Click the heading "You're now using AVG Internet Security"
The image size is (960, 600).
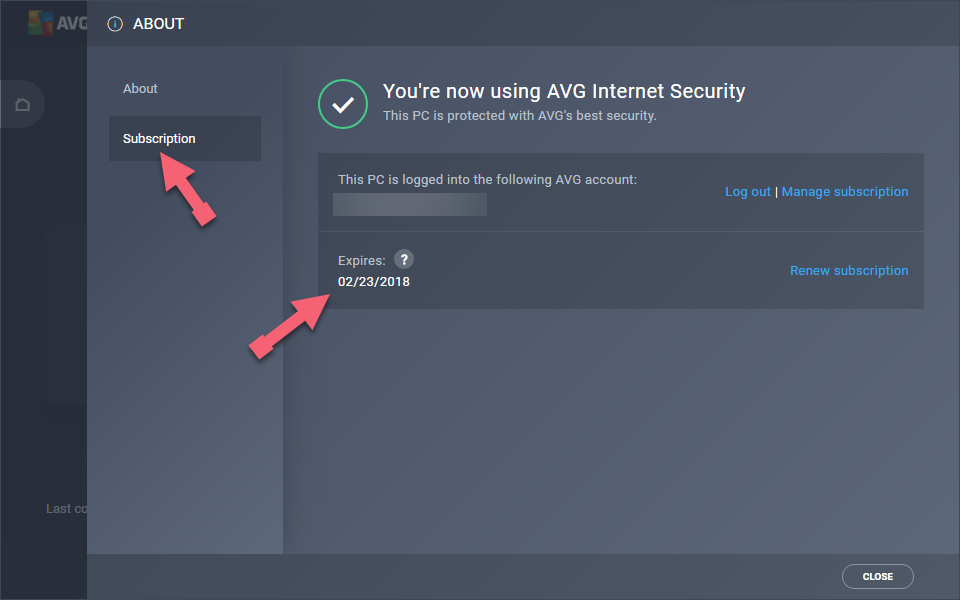564,91
